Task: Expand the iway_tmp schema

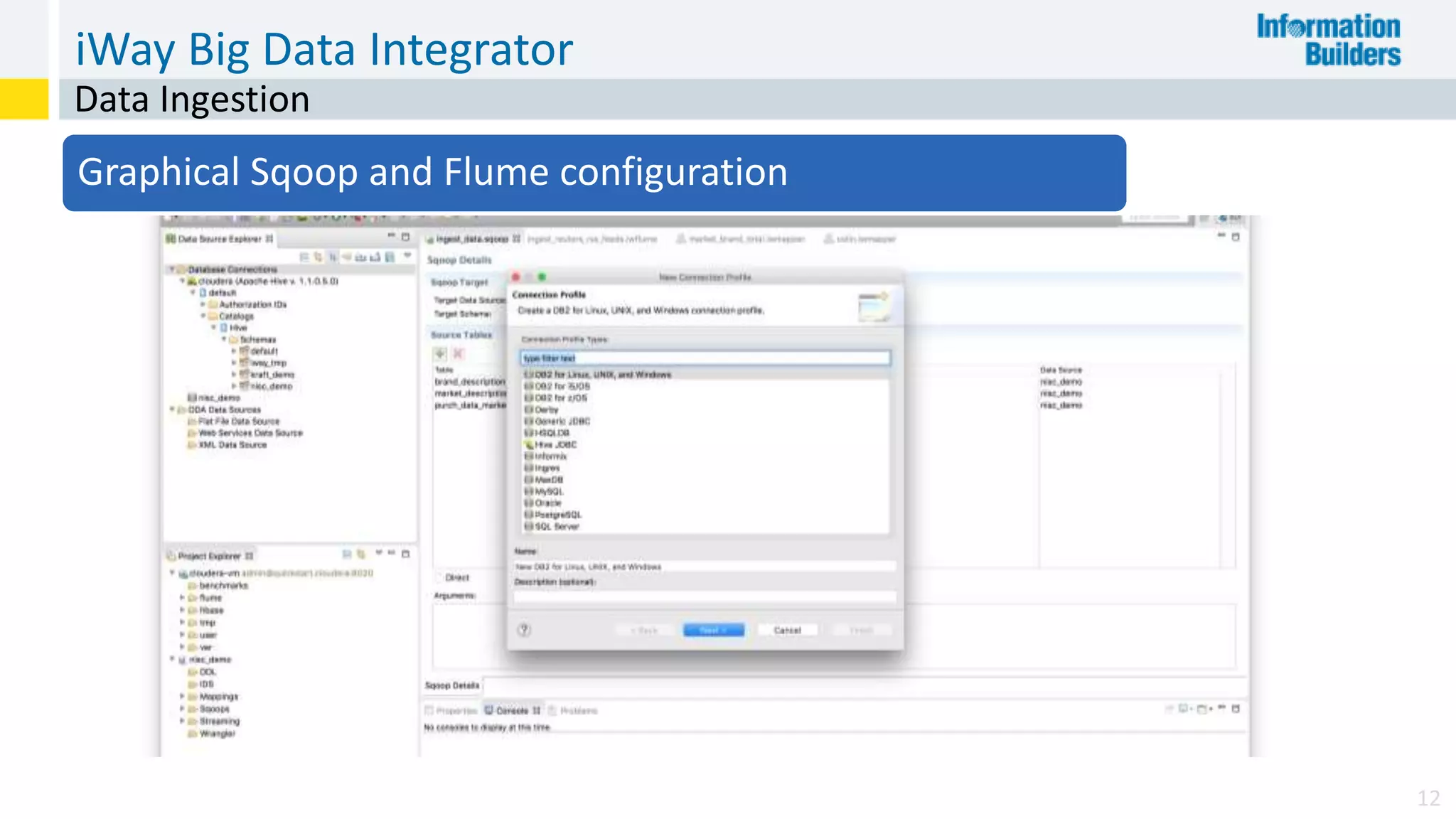Action: click(x=234, y=363)
